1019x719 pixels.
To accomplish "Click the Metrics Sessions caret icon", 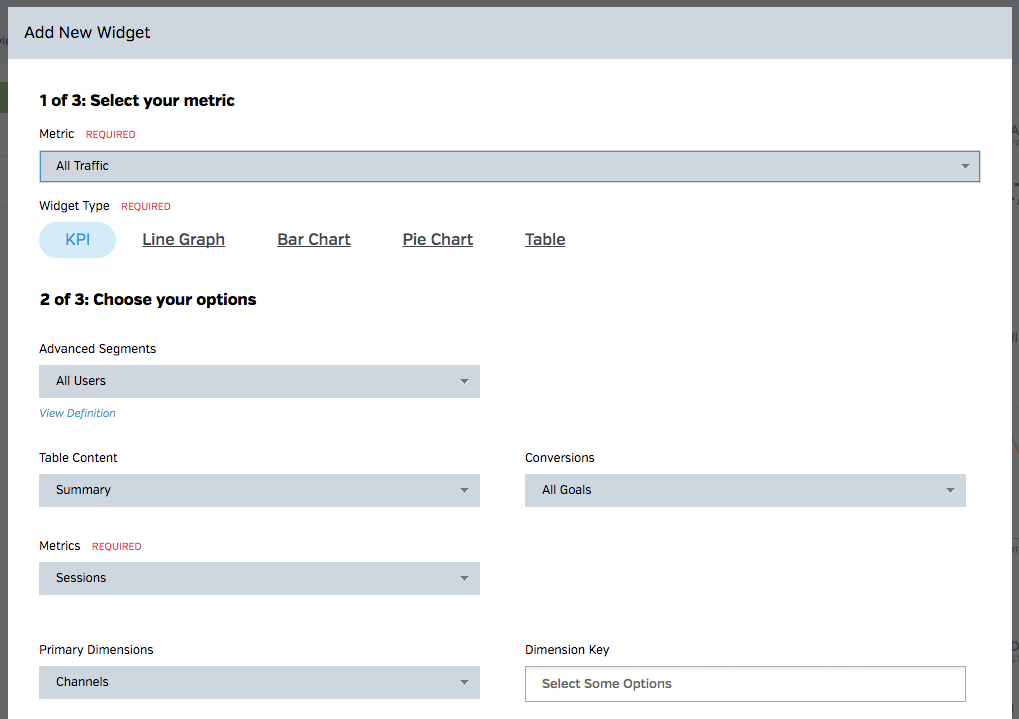I will click(464, 578).
